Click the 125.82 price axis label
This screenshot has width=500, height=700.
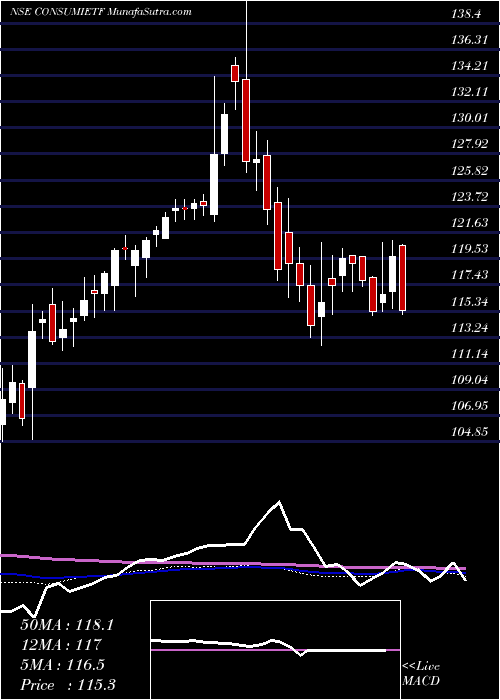(x=469, y=171)
